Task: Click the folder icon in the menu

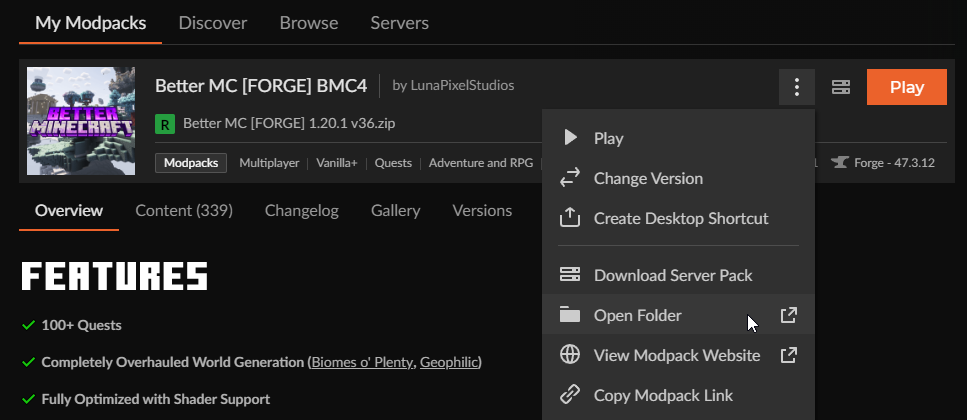Action: coord(570,315)
